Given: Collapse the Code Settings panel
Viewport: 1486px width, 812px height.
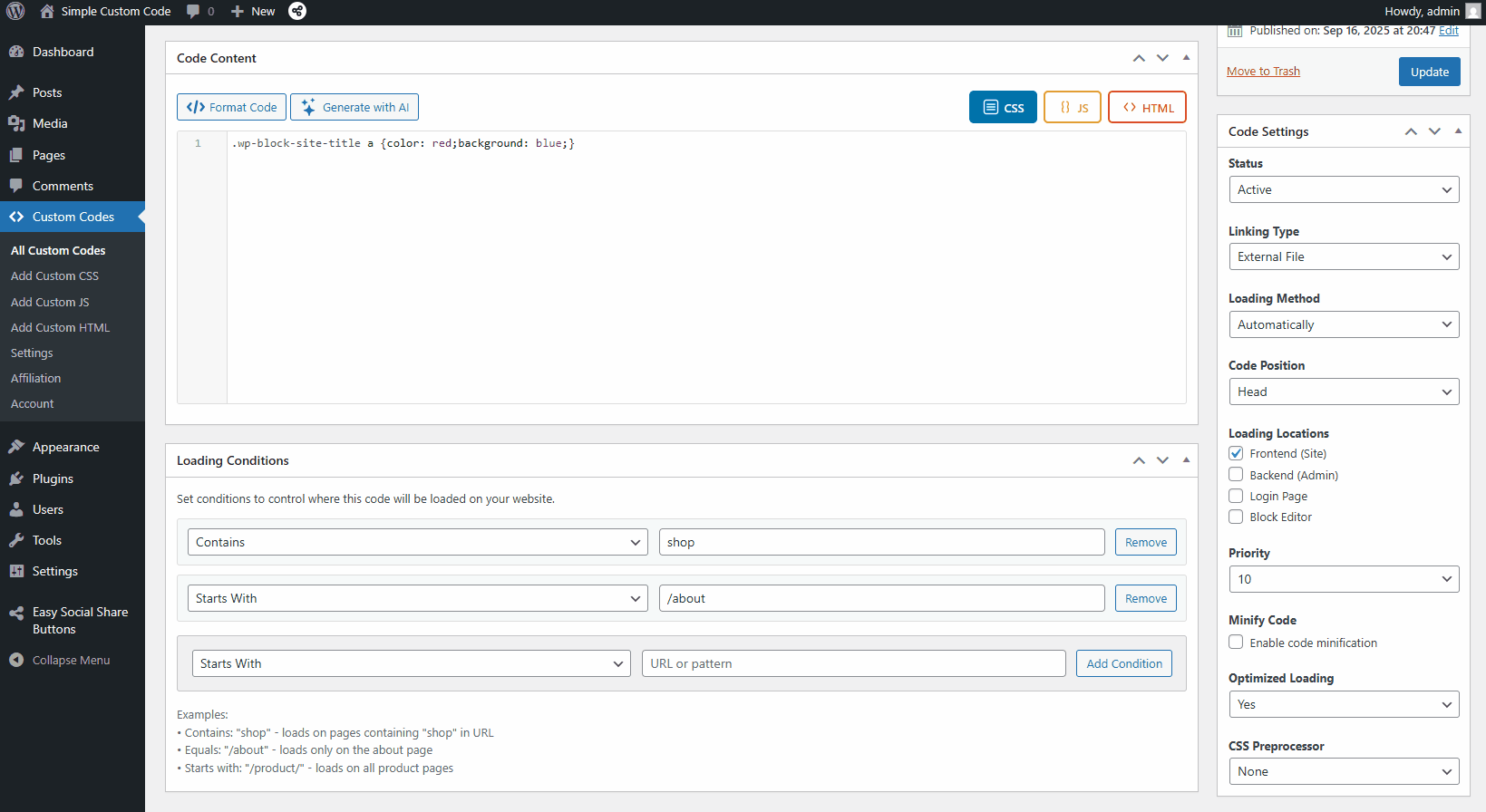Looking at the screenshot, I should click(x=1458, y=131).
